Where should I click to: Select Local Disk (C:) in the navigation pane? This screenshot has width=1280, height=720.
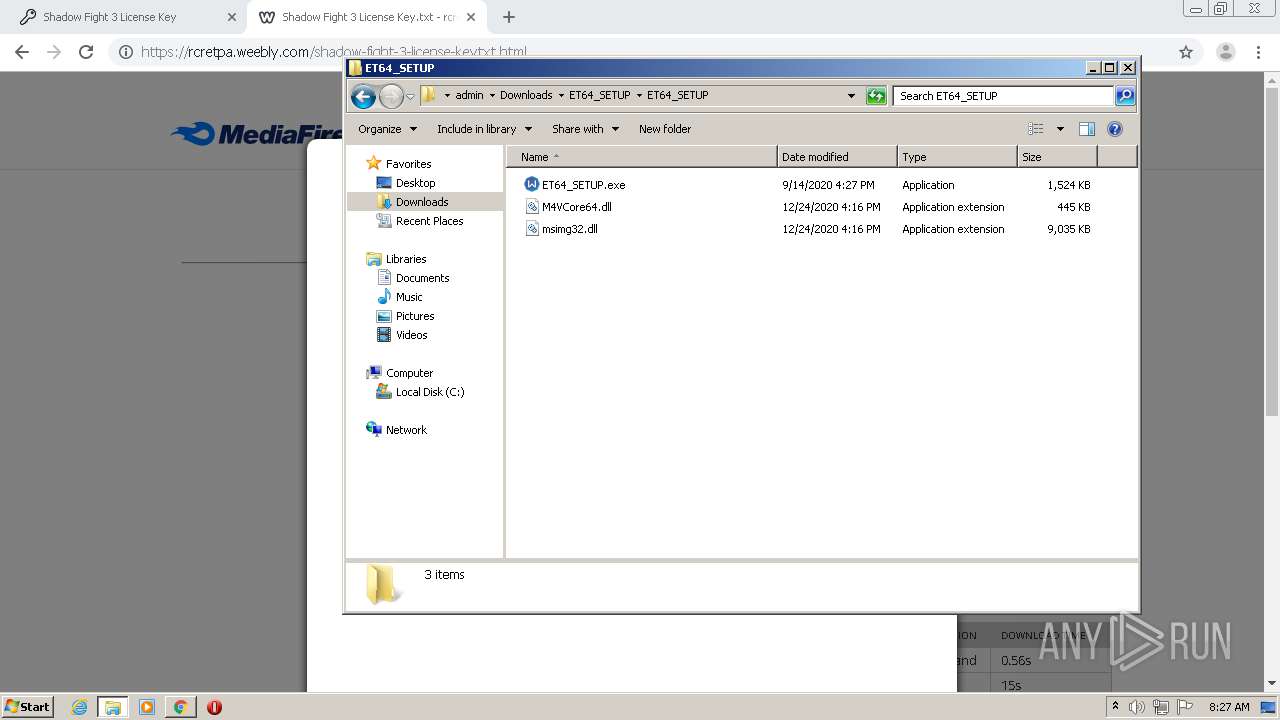pyautogui.click(x=430, y=392)
